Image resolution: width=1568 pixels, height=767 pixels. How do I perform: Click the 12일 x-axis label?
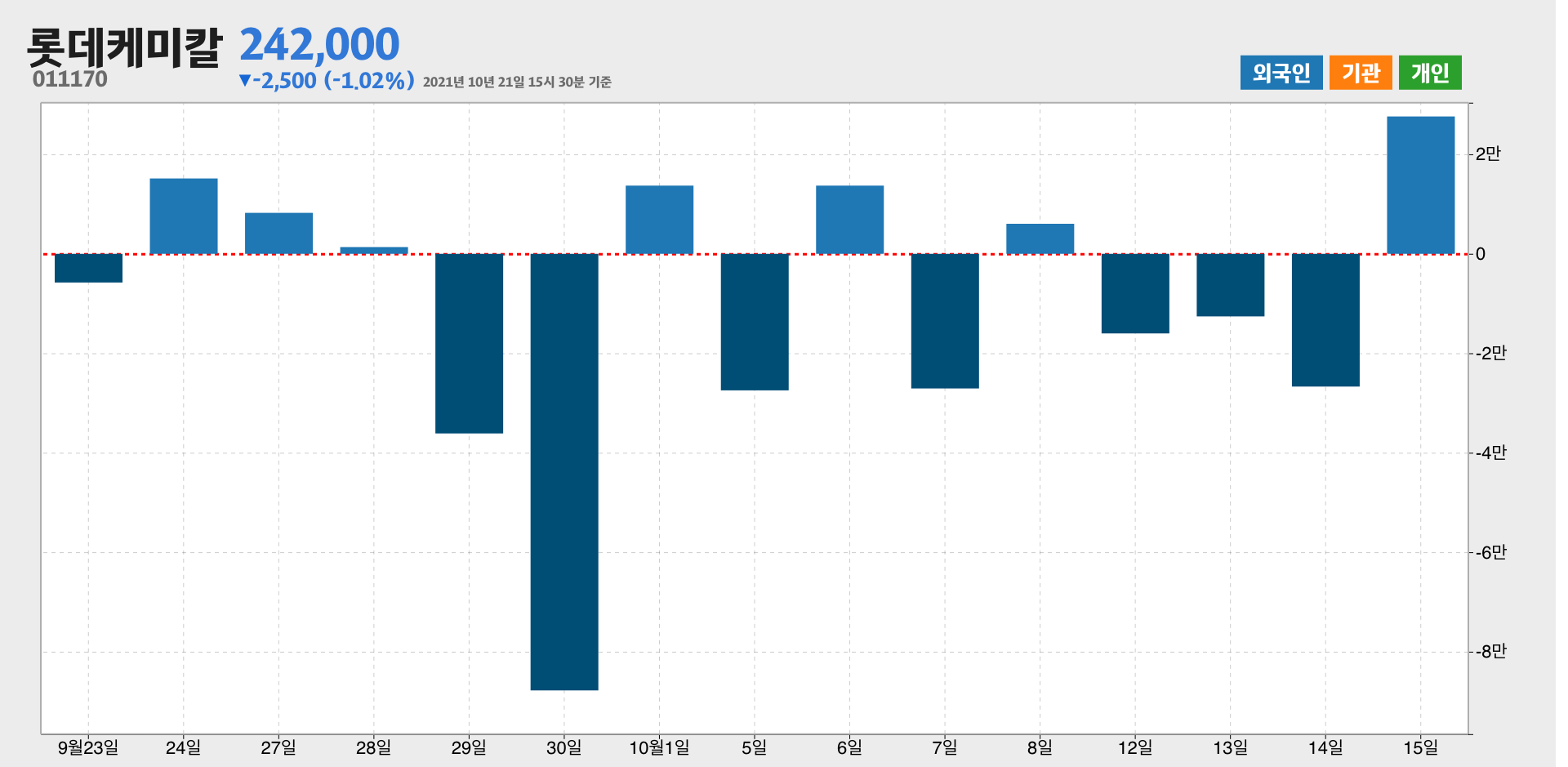(1135, 747)
